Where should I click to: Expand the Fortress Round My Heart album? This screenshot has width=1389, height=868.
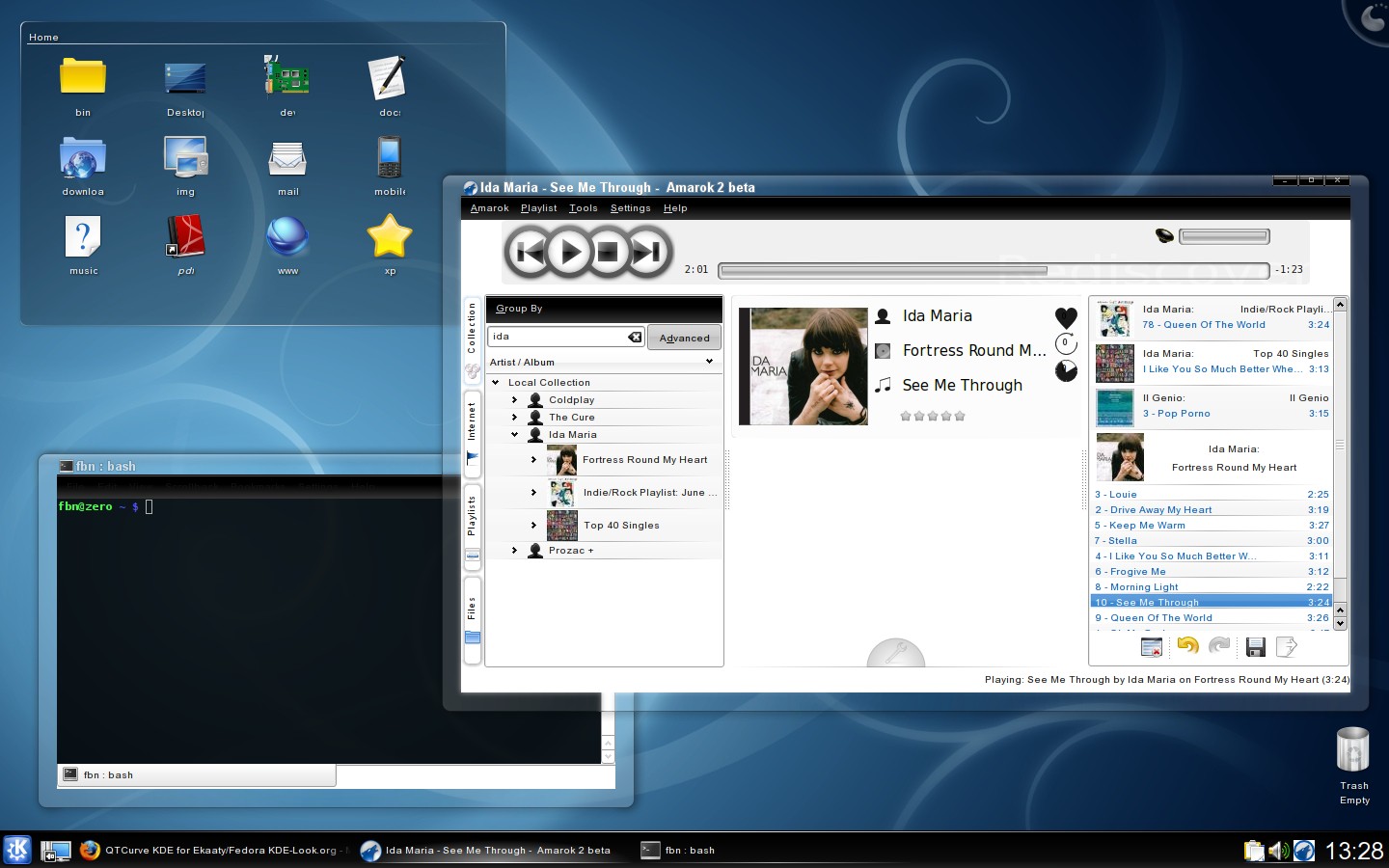point(533,460)
